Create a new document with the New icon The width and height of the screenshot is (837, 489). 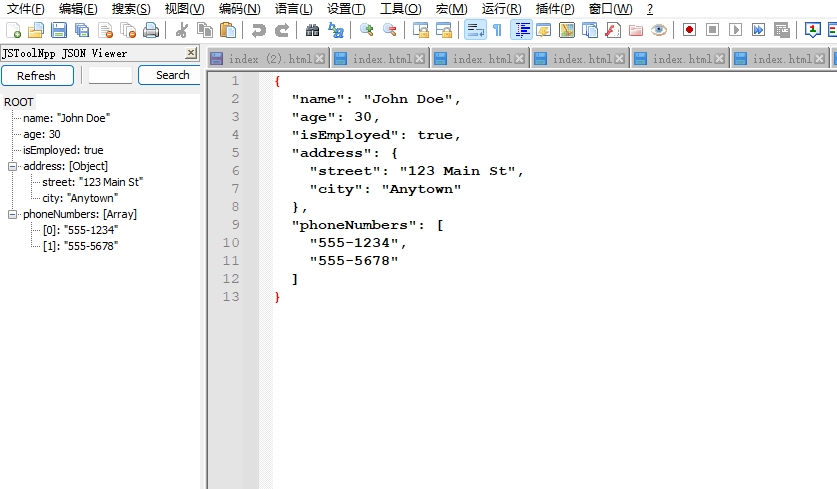pyautogui.click(x=13, y=30)
